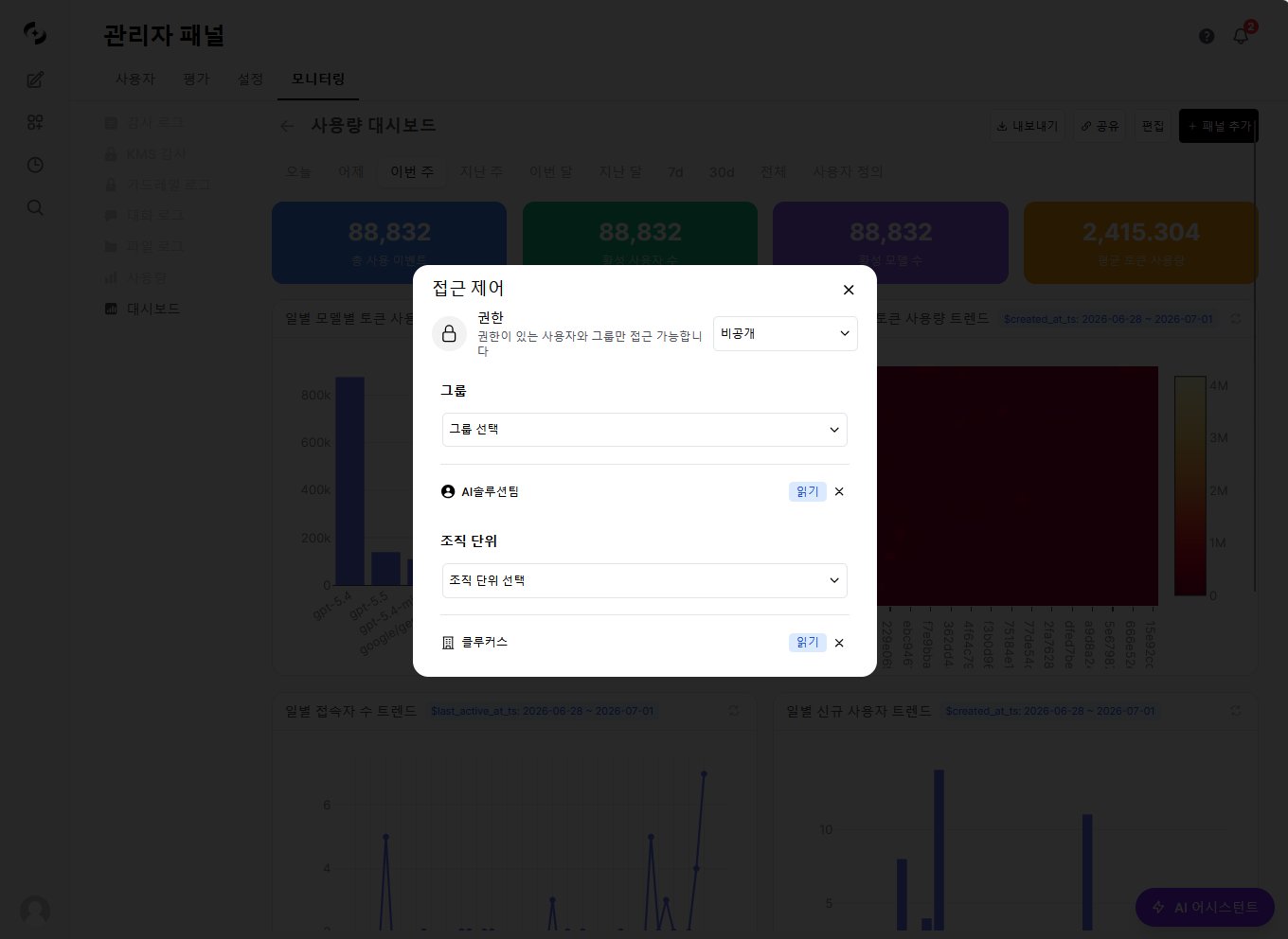Click 평균 토큰 사용량 stat card
The image size is (1288, 939).
click(1140, 242)
